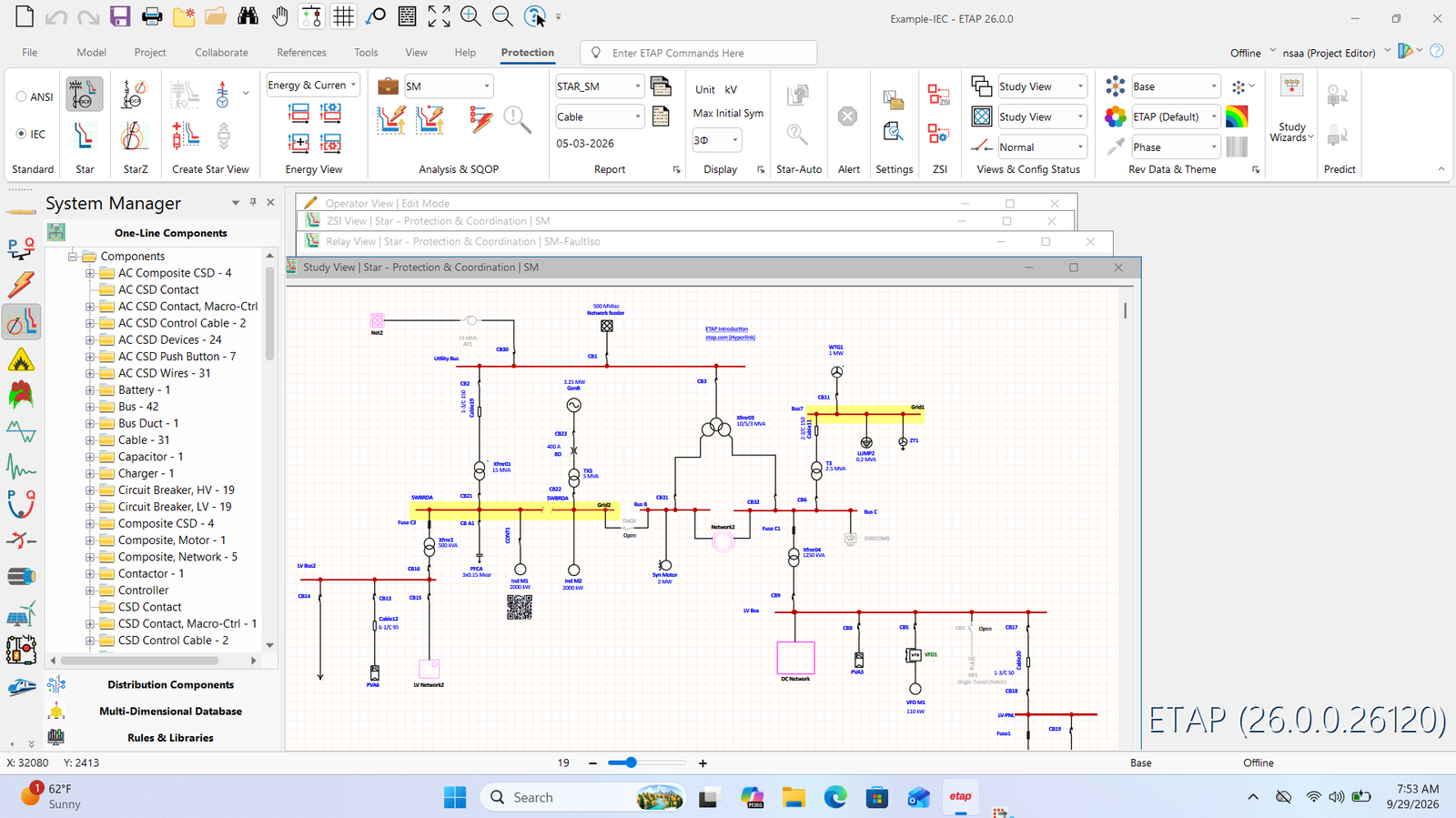Open Multi-Dimensional Database section

[170, 712]
